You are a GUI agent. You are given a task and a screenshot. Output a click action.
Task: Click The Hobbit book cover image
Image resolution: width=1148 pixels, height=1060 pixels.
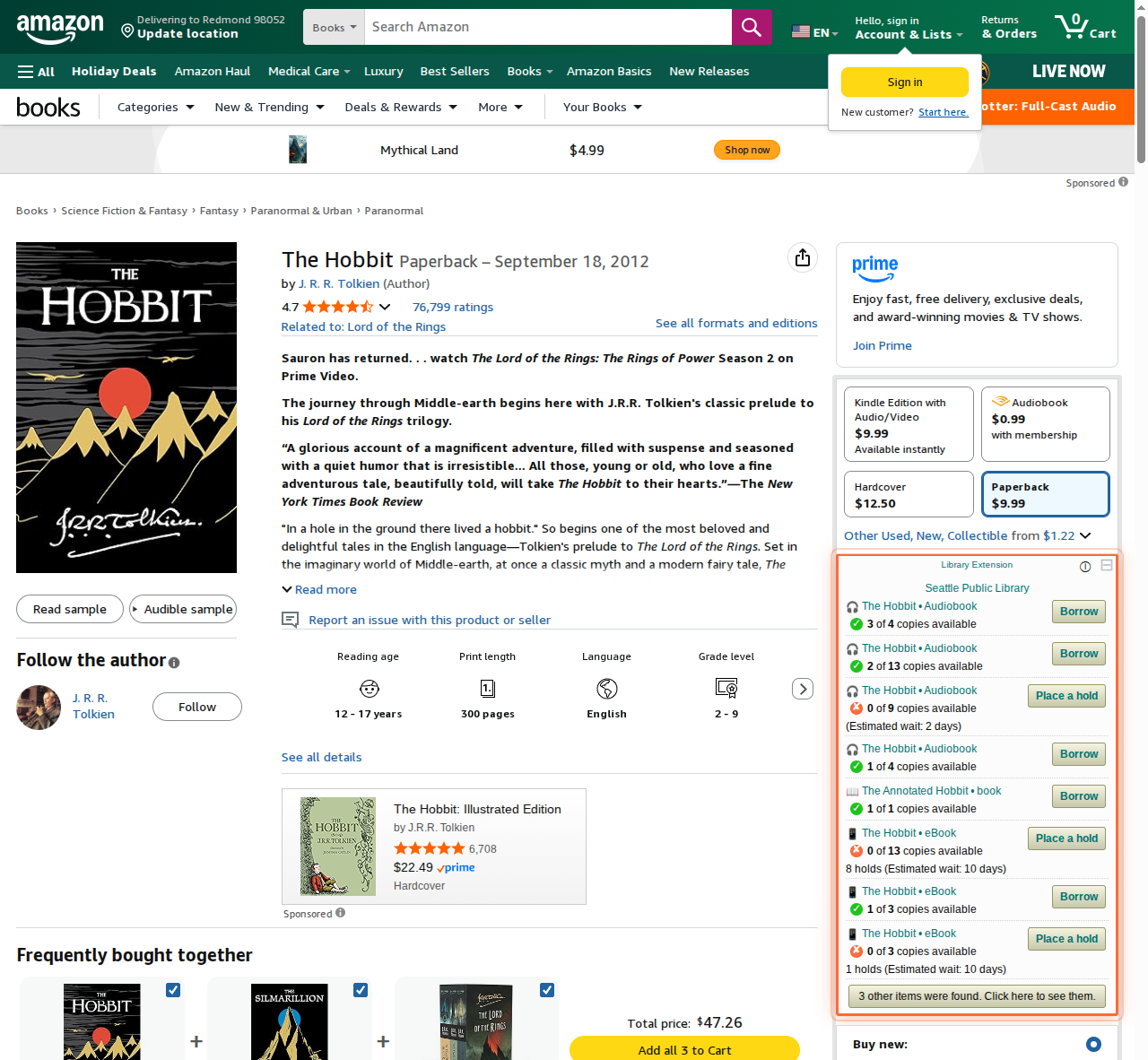(x=126, y=407)
